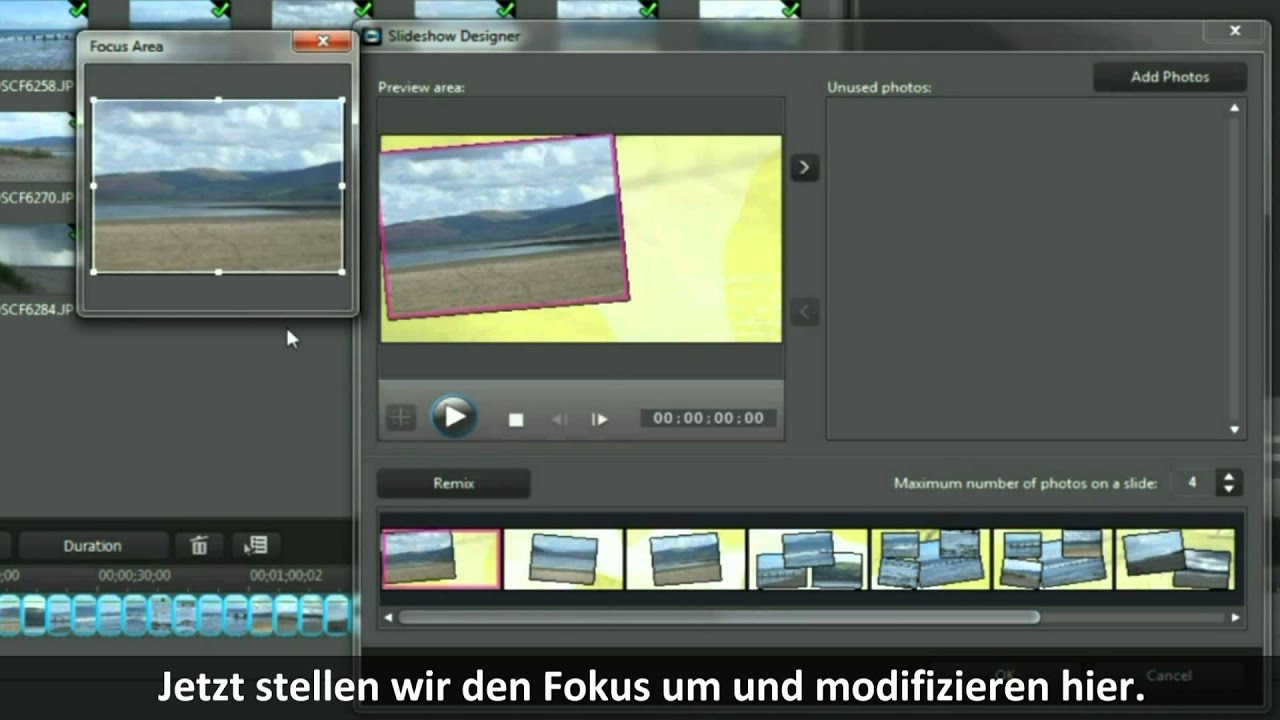Select the seventh slide thumbnail in the strip
The width and height of the screenshot is (1280, 720).
(1175, 559)
